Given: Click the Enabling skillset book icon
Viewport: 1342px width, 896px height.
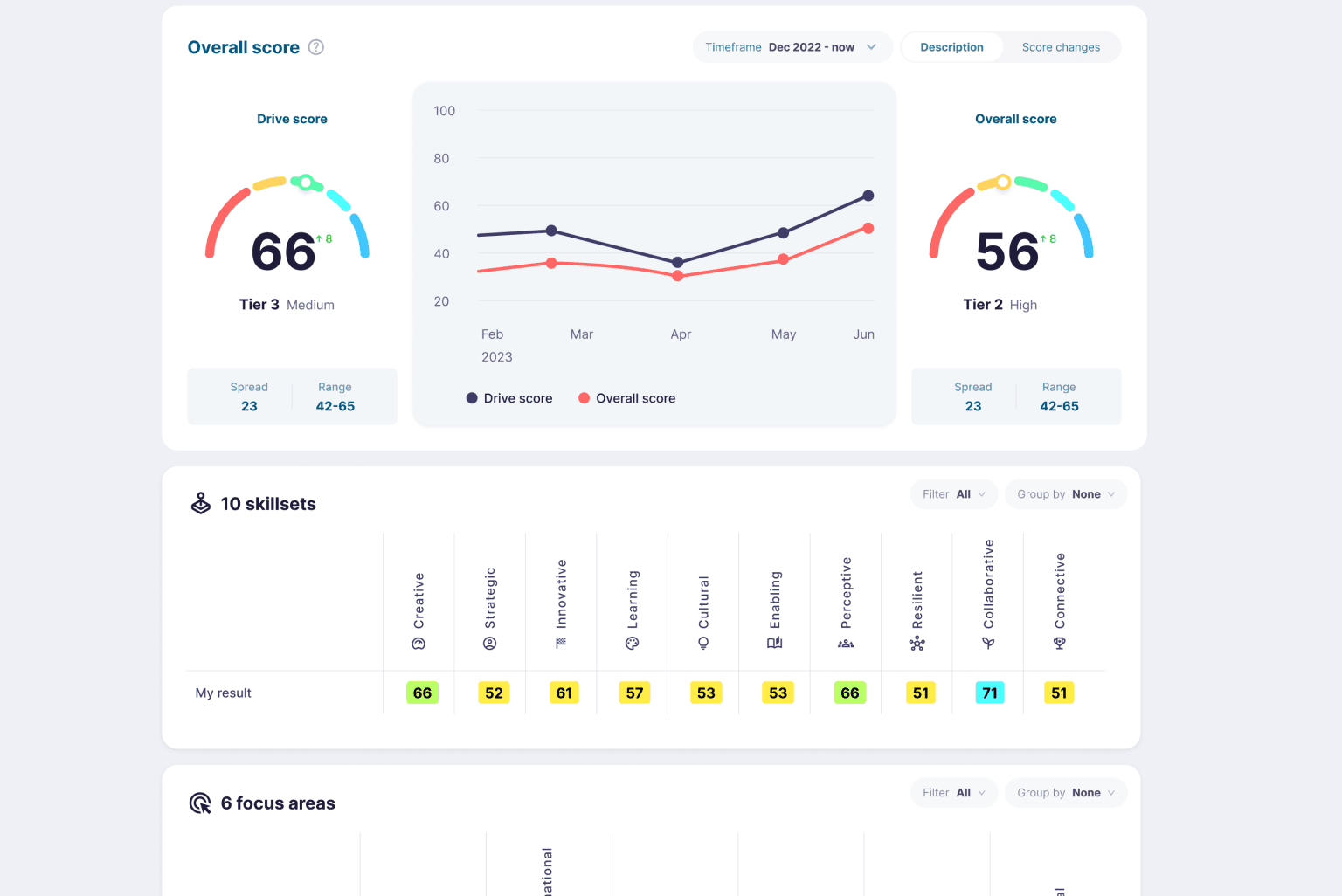Looking at the screenshot, I should [775, 644].
